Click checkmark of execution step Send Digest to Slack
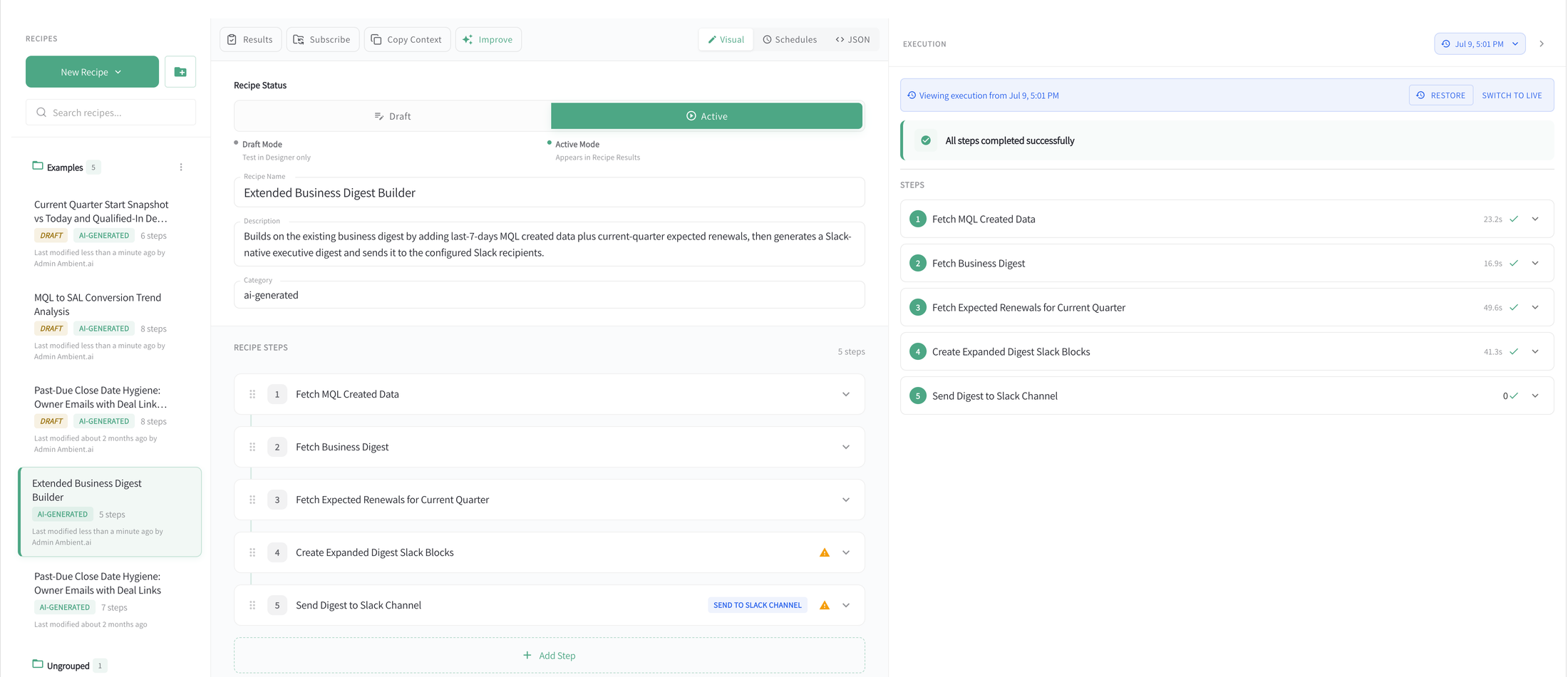The image size is (1568, 677). coord(1514,396)
